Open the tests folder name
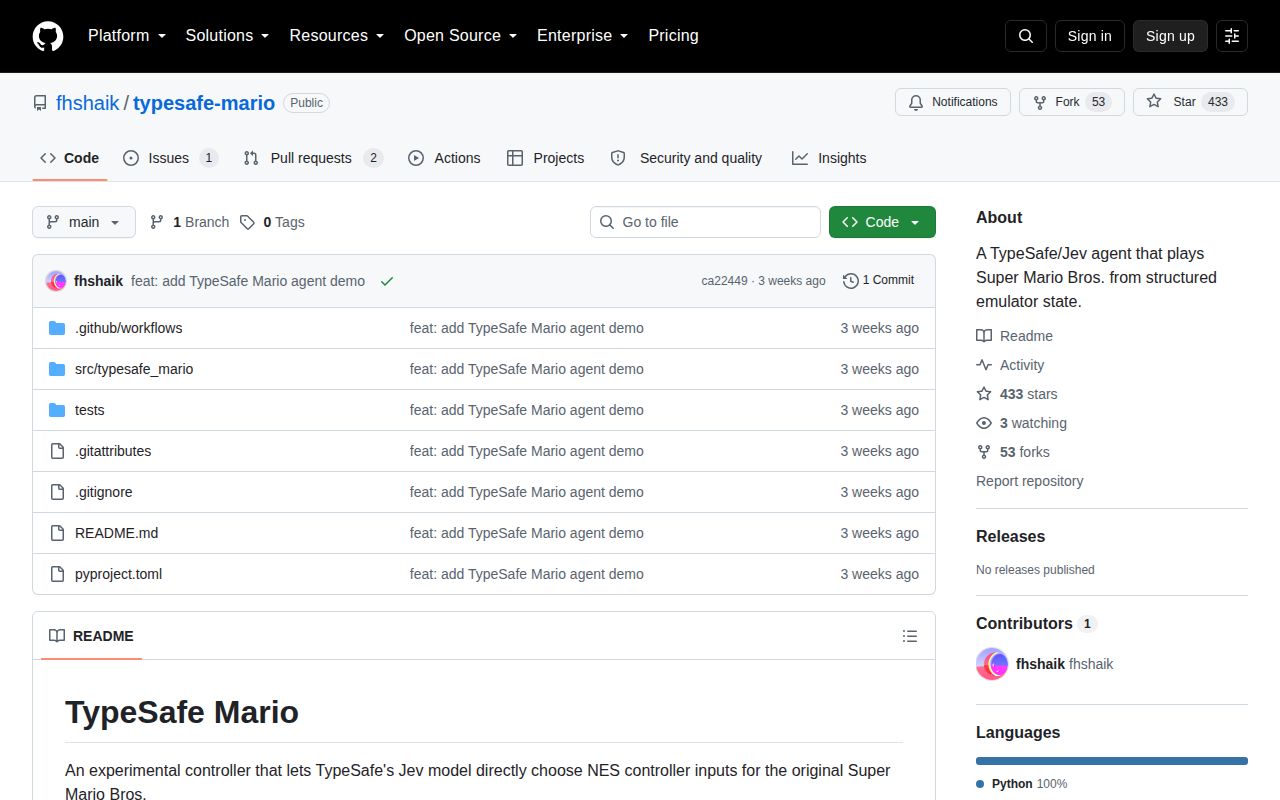Viewport: 1280px width, 800px height. coord(90,410)
